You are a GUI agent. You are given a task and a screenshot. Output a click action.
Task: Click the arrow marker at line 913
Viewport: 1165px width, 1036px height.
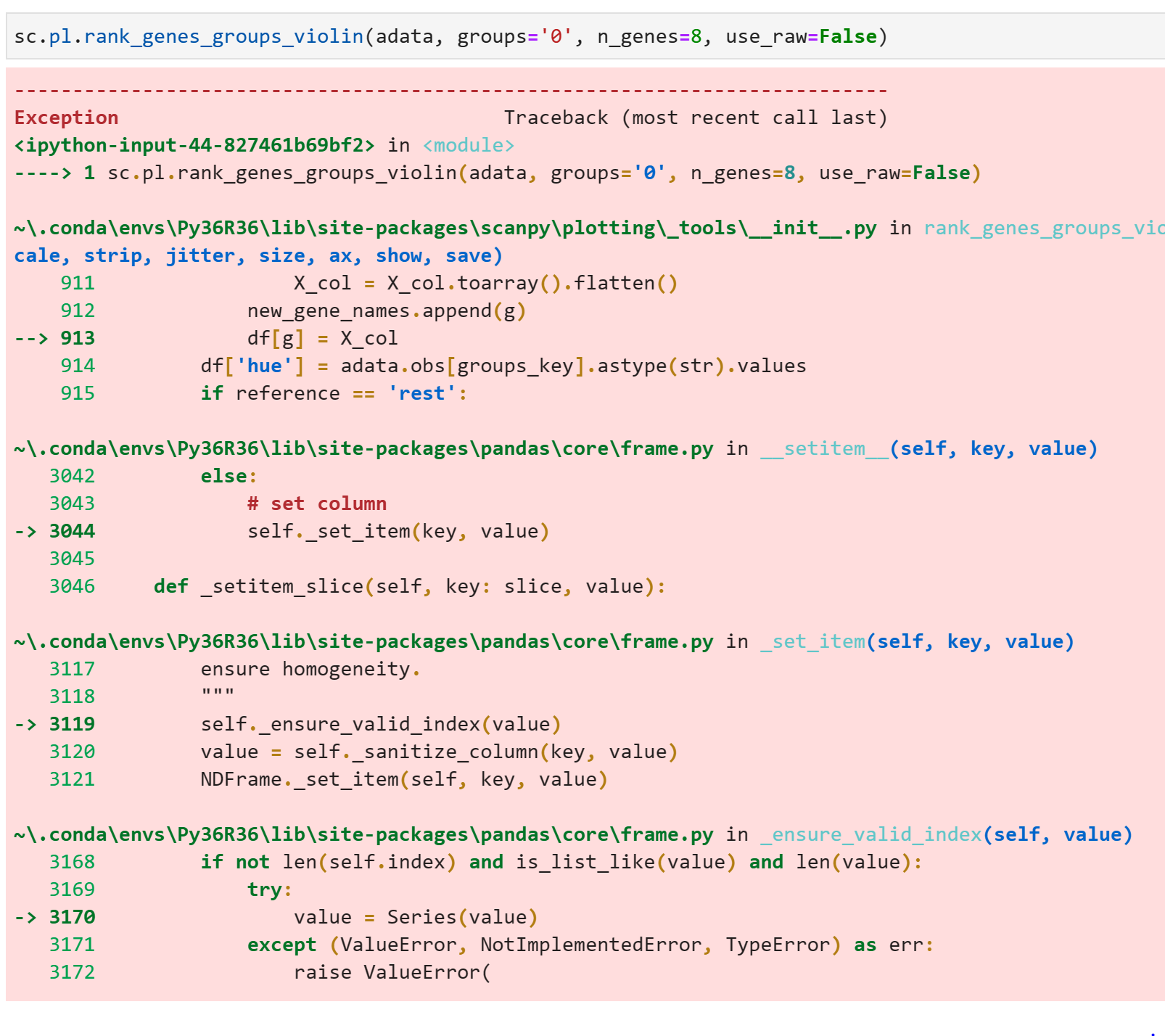tap(30, 337)
